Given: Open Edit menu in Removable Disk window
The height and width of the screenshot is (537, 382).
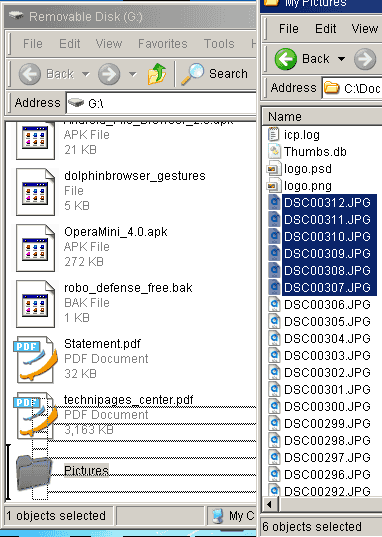Looking at the screenshot, I should [x=70, y=44].
